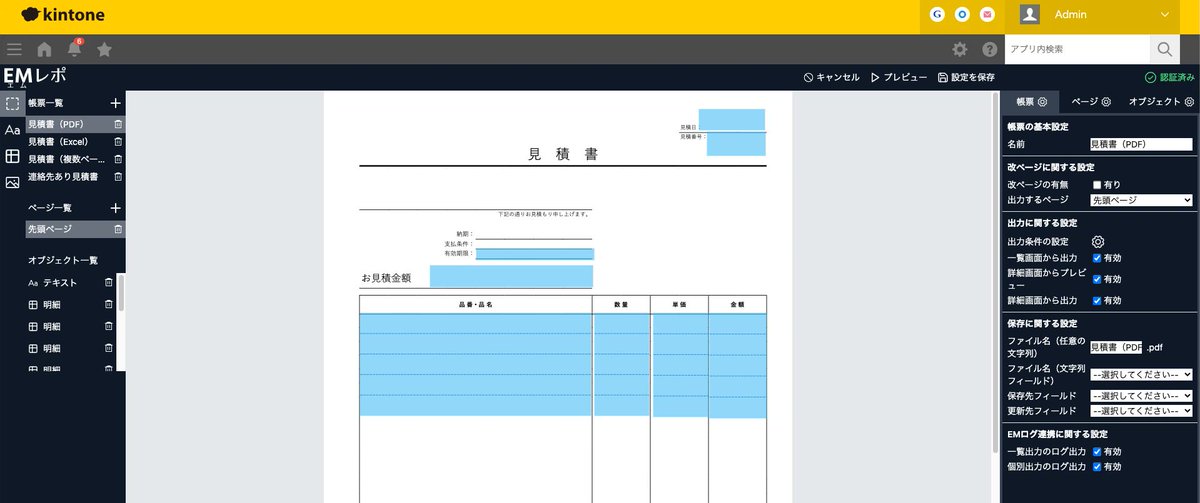Toggle 詳細画面からプレビュー 有効 checkbox
The height and width of the screenshot is (503, 1200).
[x=1097, y=279]
